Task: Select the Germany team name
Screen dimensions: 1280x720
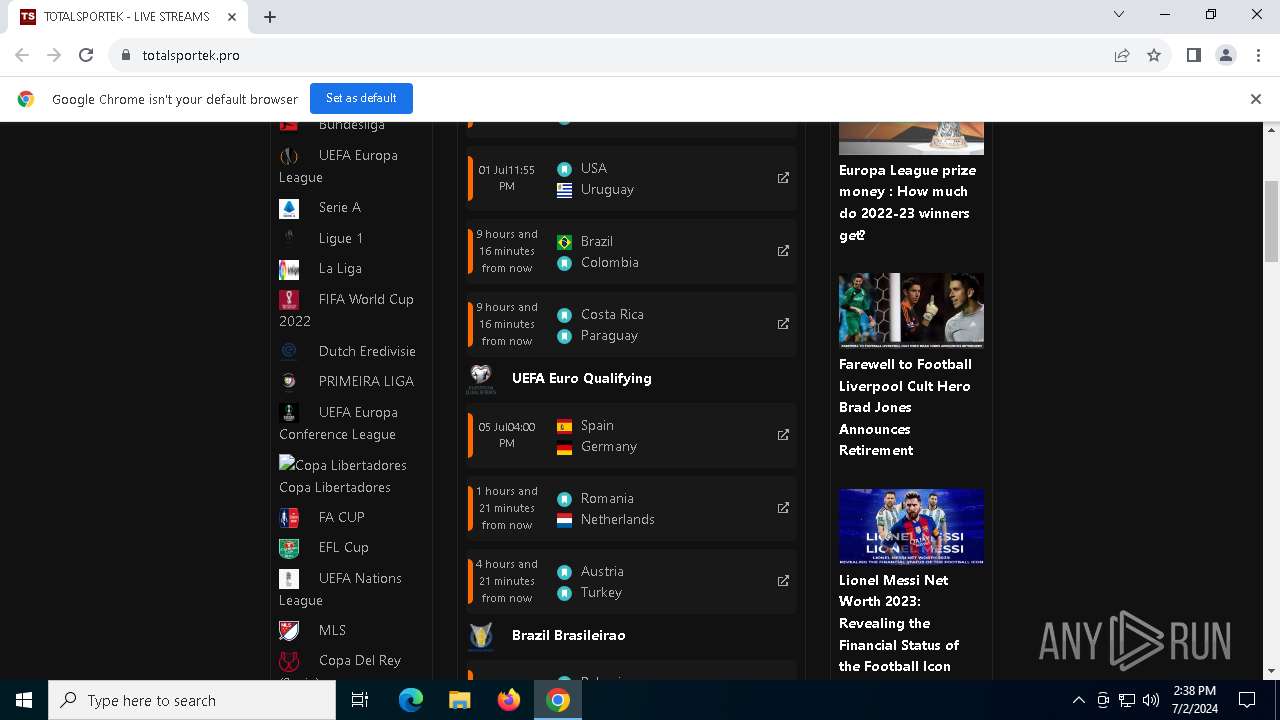Action: 609,446
